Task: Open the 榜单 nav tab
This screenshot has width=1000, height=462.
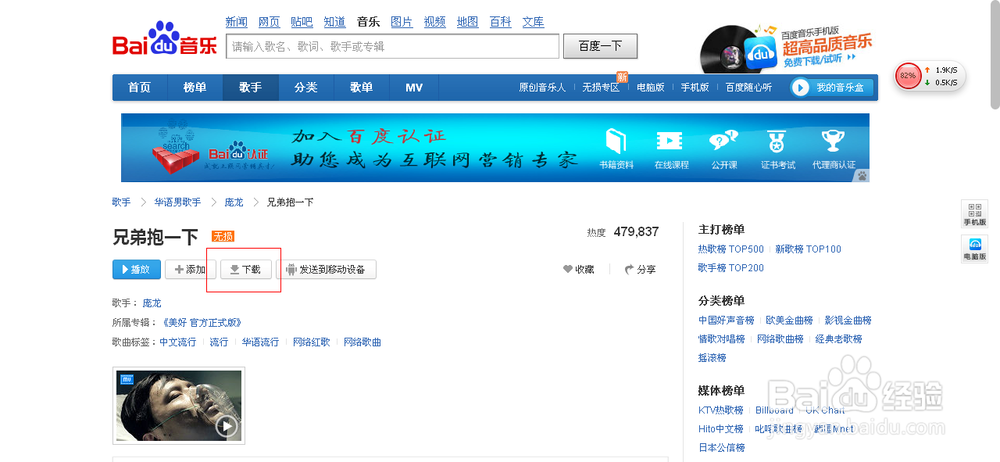Action: [x=195, y=87]
